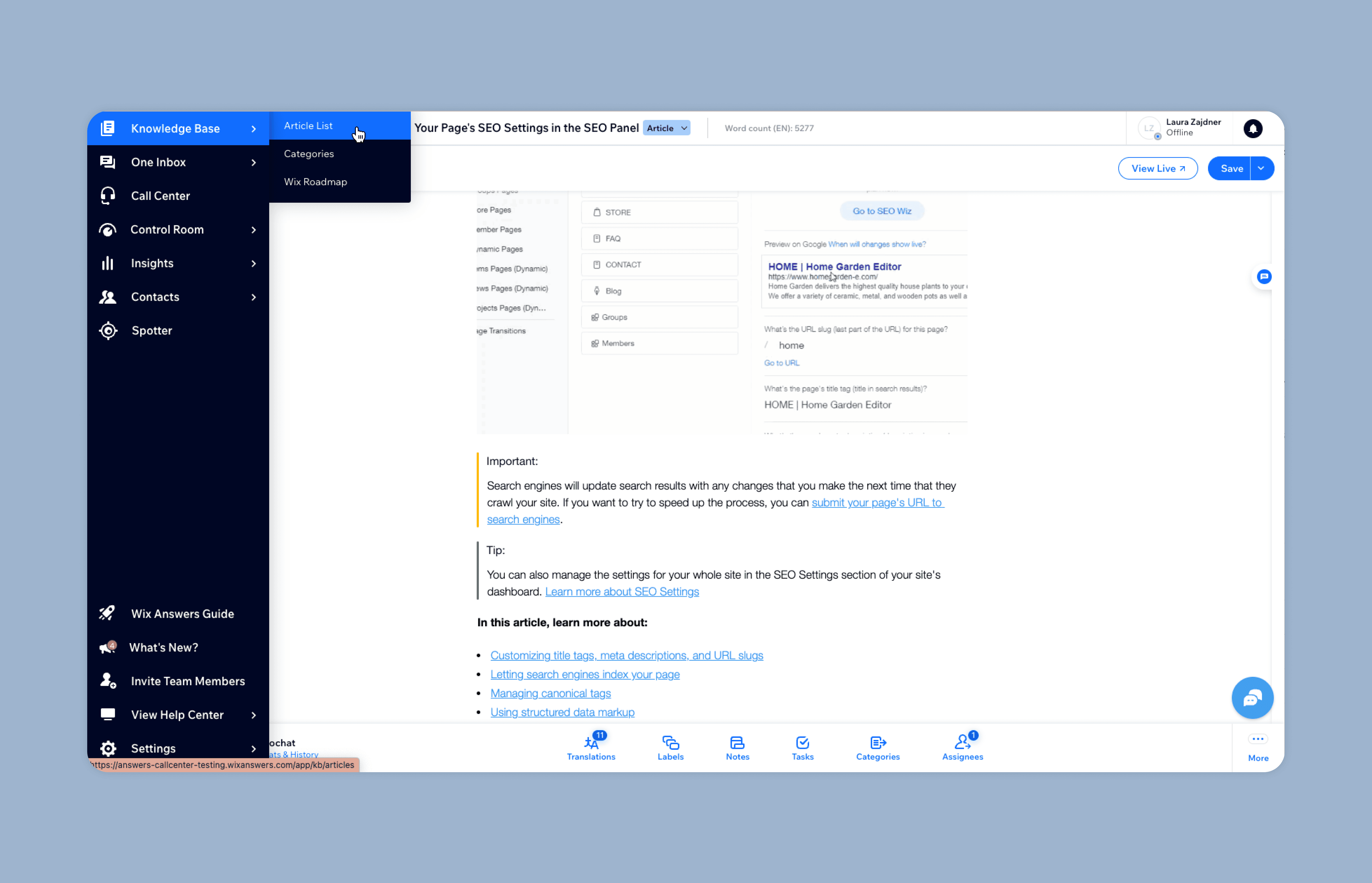
Task: Select Categories in Knowledge Base submenu
Action: [309, 154]
